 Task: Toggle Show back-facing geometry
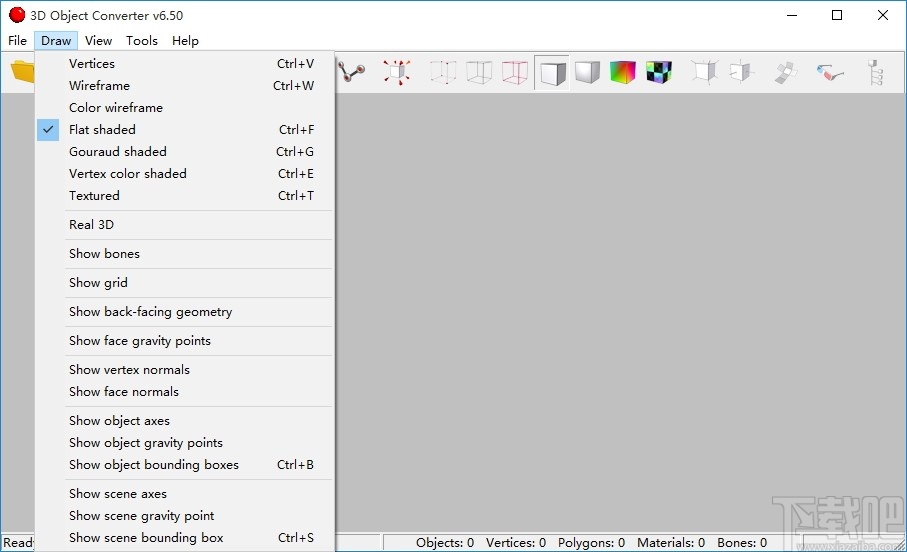[185, 312]
